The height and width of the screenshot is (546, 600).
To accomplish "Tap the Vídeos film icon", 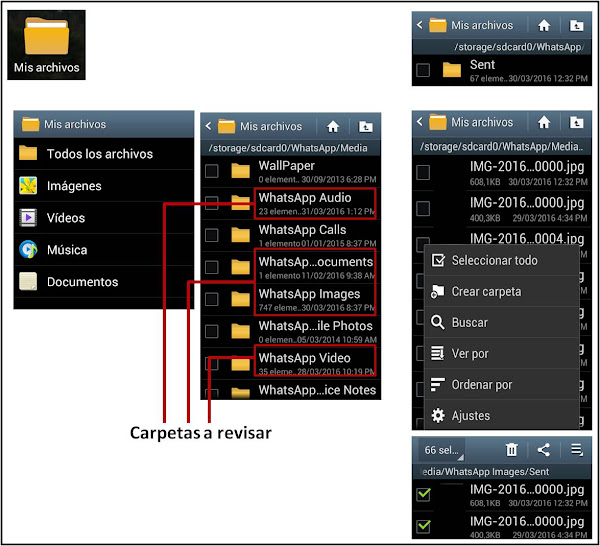I will point(28,218).
